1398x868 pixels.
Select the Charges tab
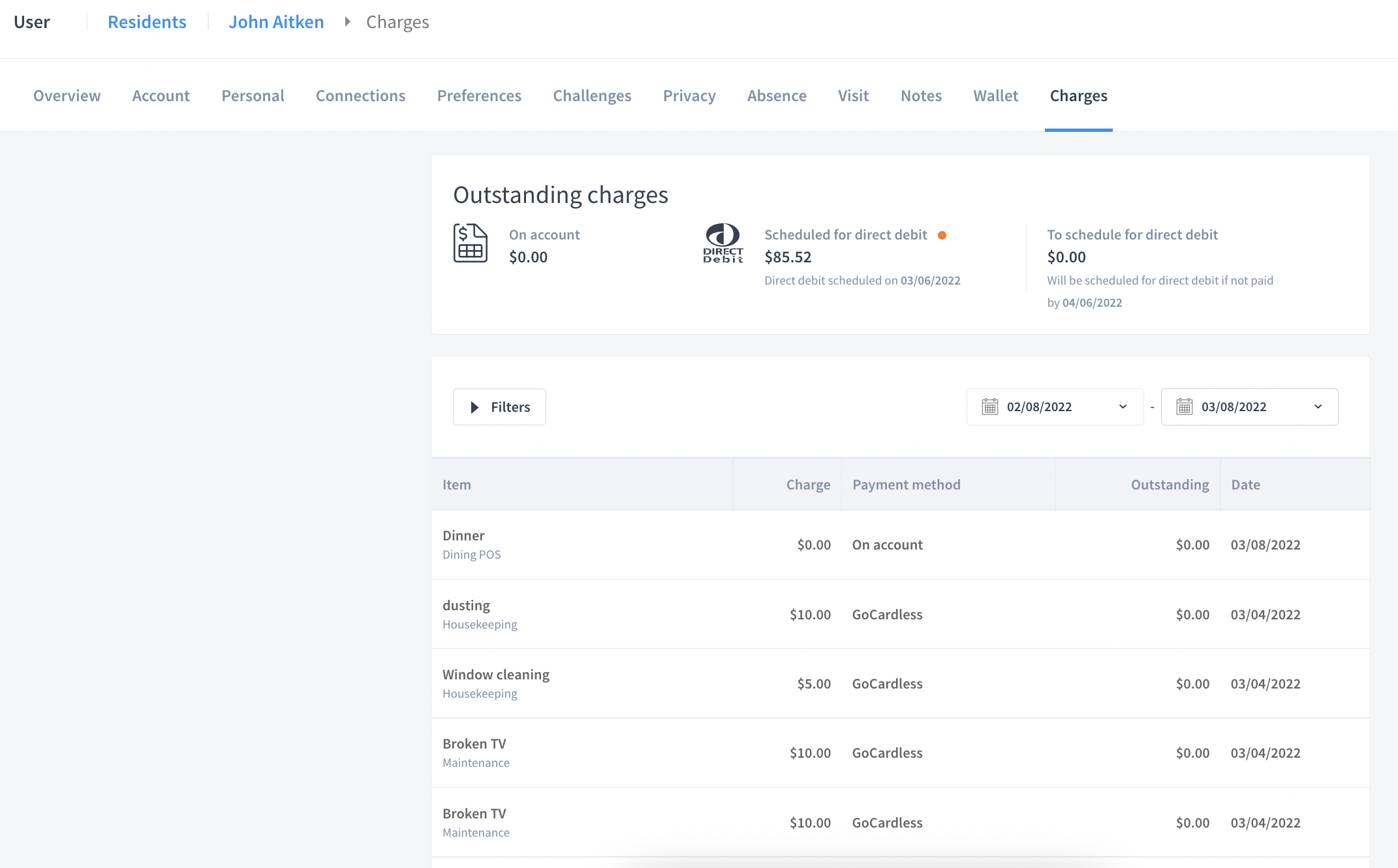(x=1079, y=96)
